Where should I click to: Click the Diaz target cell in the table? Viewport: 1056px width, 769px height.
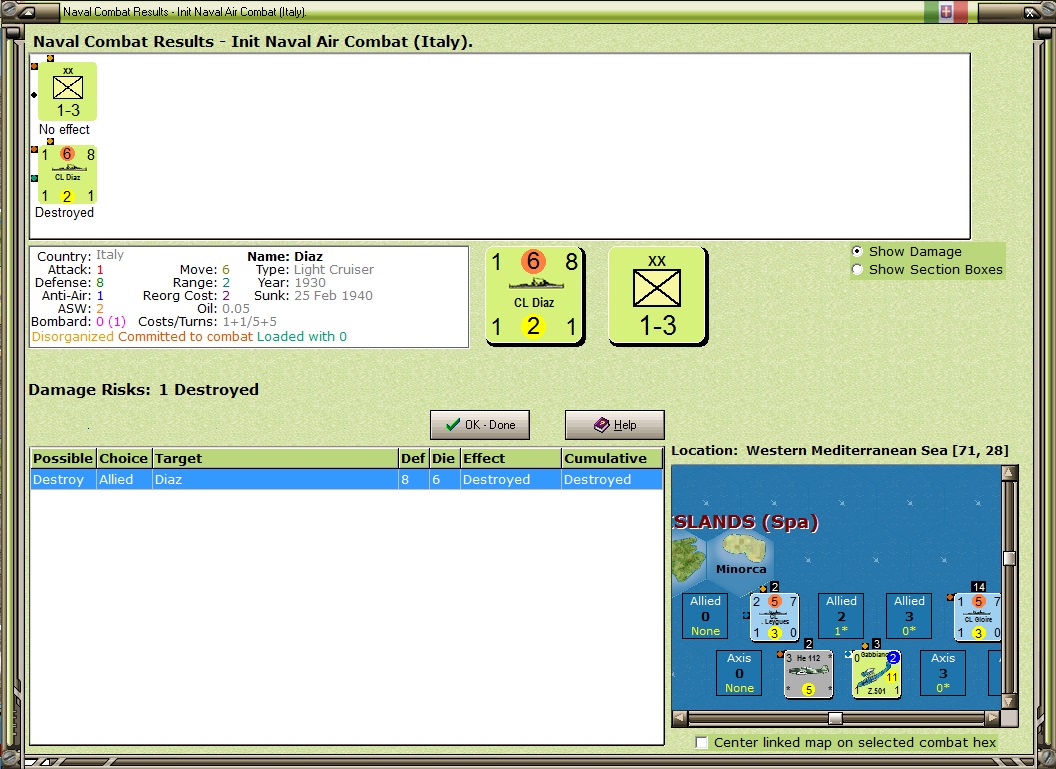(275, 479)
